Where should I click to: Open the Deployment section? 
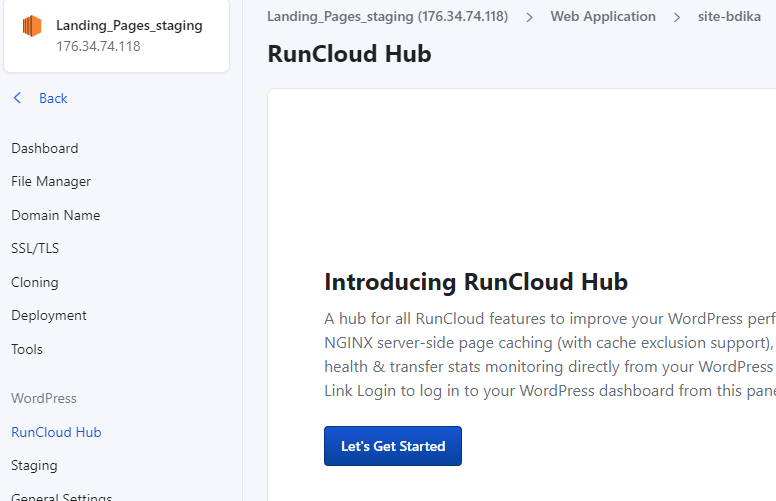49,315
